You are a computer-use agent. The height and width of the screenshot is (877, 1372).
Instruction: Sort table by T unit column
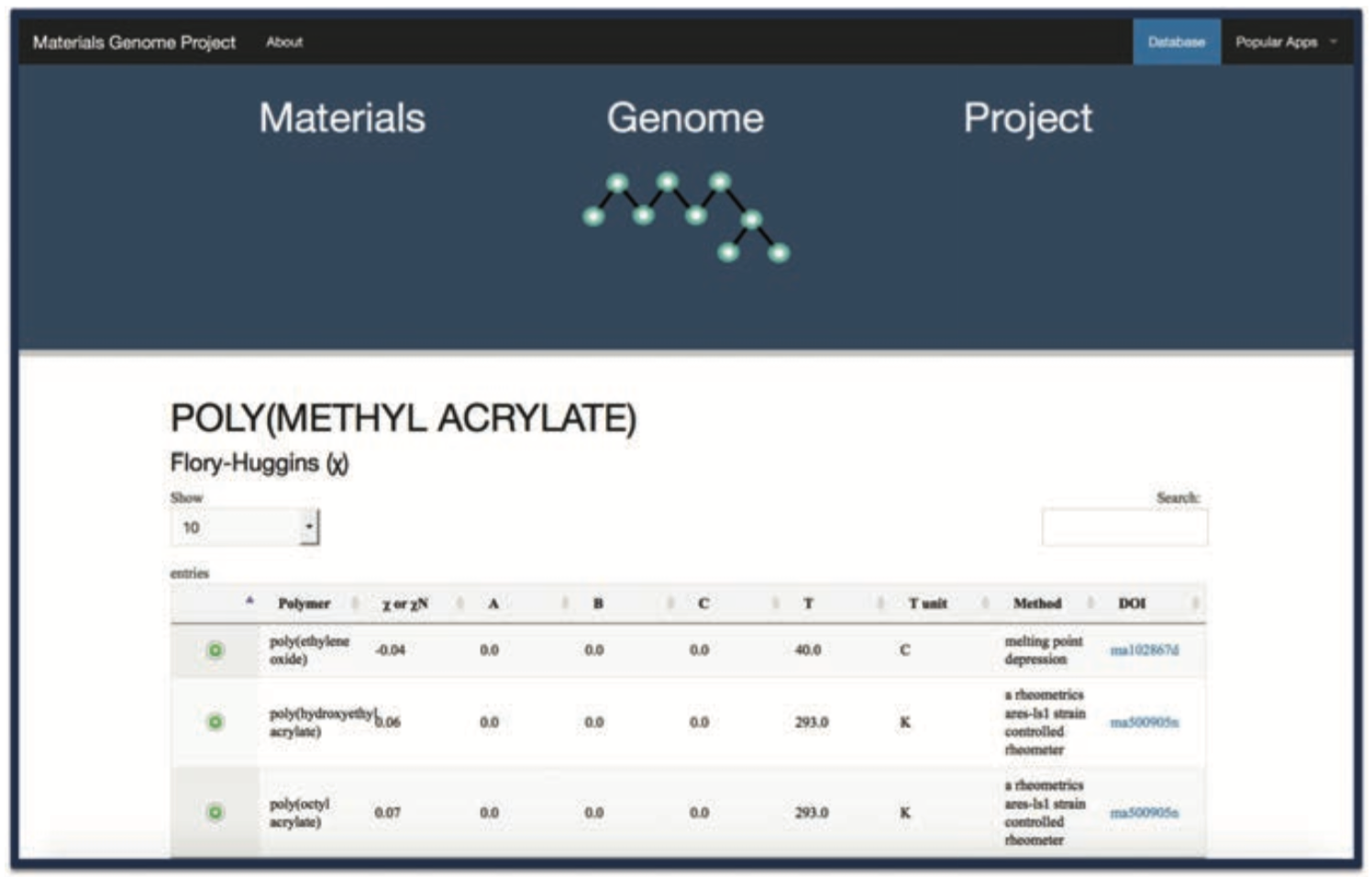[927, 604]
